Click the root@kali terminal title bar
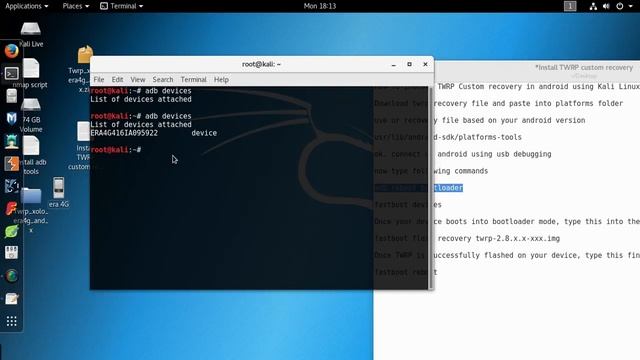Screen dimensions: 640x360 (x=261, y=64)
